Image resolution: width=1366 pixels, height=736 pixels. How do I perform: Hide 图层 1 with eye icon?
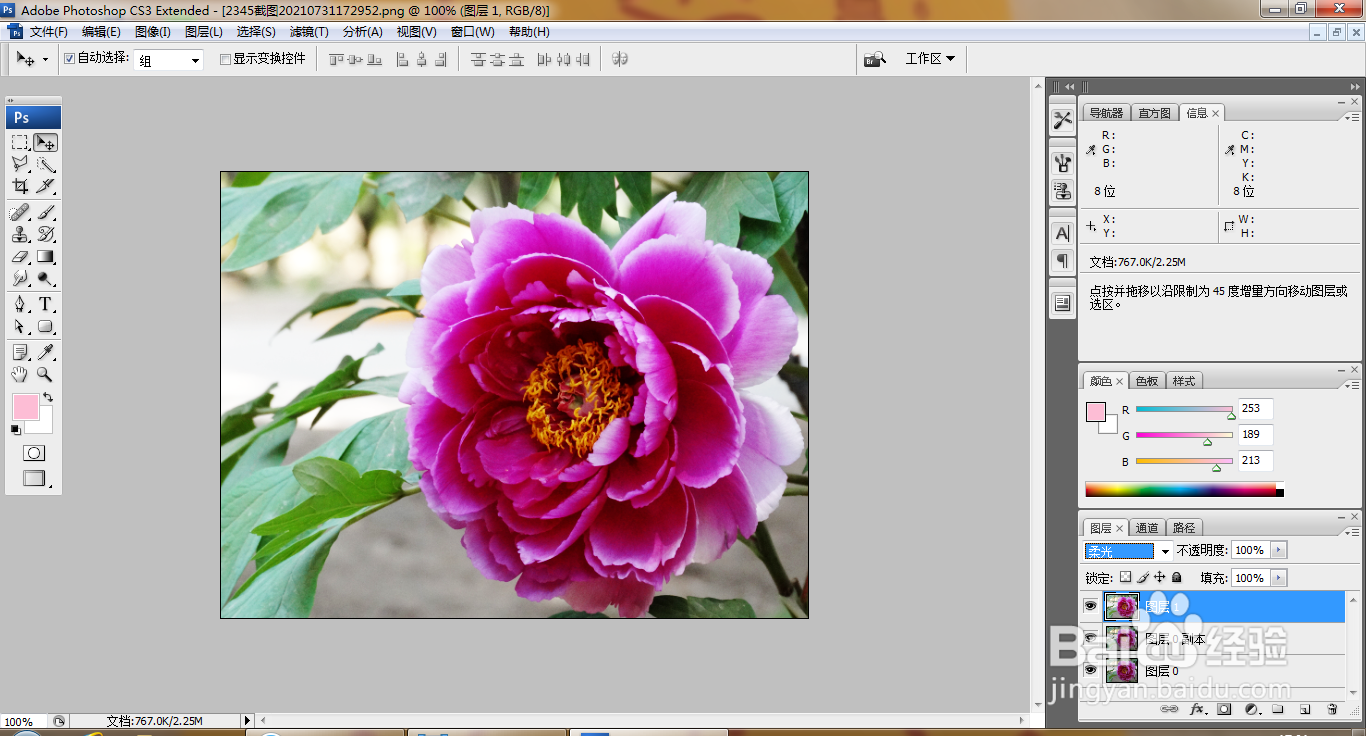click(1090, 606)
